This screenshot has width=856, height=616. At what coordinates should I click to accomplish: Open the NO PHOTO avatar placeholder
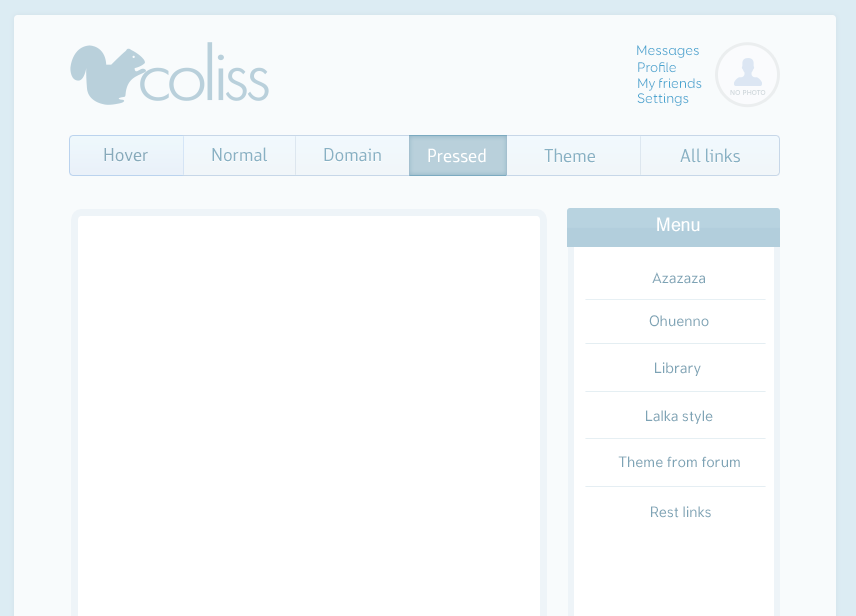747,75
